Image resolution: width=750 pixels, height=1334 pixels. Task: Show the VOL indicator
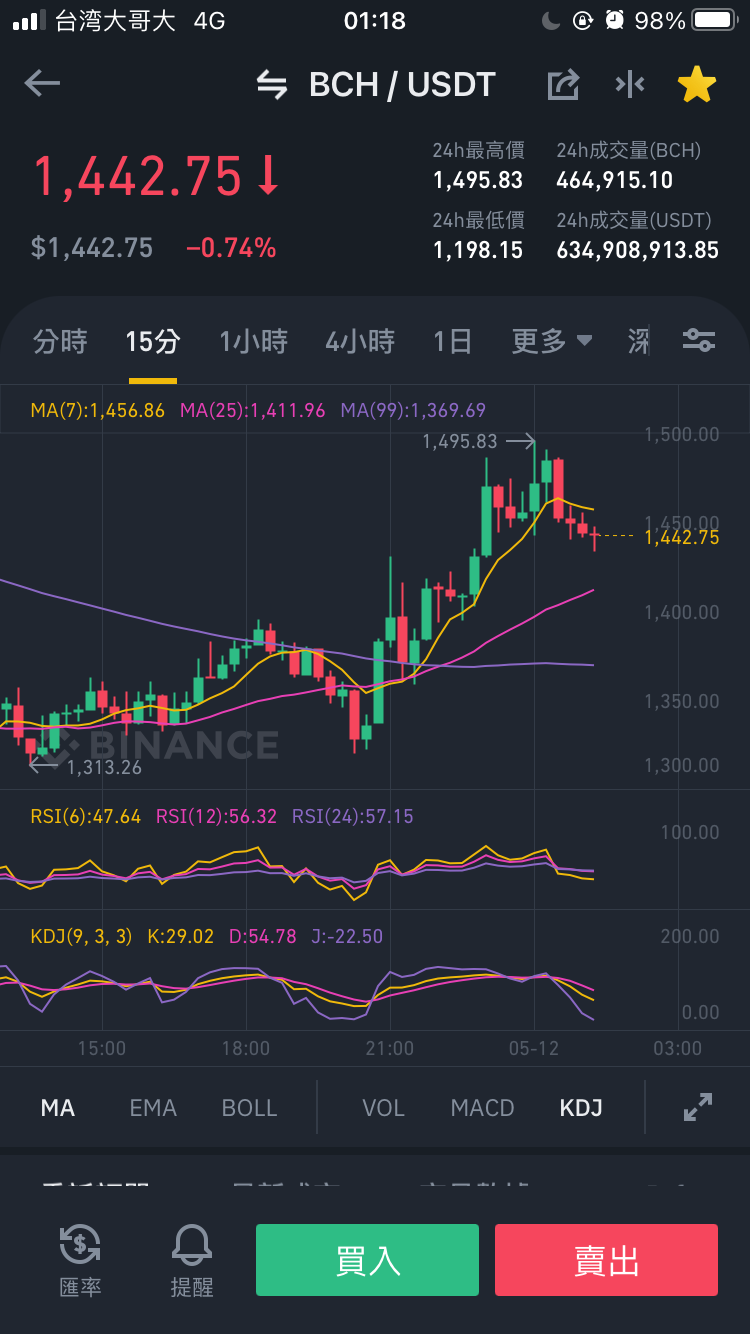(383, 1108)
